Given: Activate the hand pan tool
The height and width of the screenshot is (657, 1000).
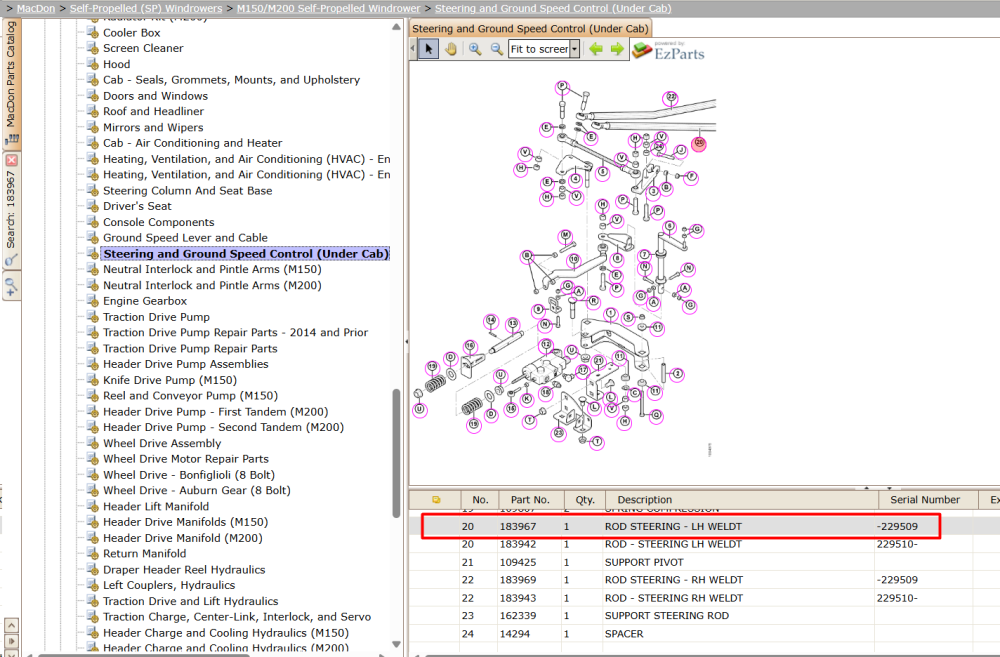Looking at the screenshot, I should coord(451,49).
